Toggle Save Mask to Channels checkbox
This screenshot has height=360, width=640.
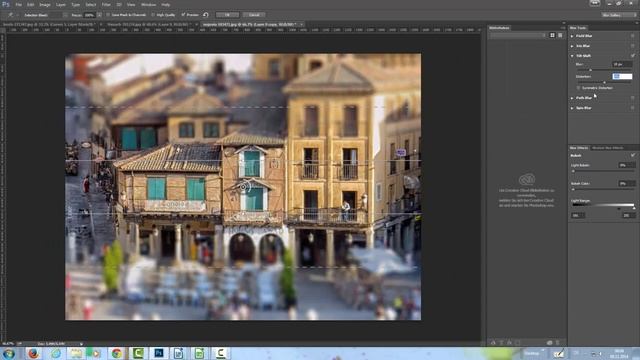108,15
